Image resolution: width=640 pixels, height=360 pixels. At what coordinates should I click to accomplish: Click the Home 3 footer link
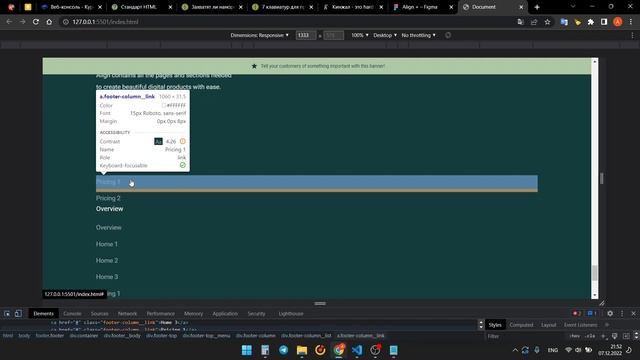pos(107,277)
